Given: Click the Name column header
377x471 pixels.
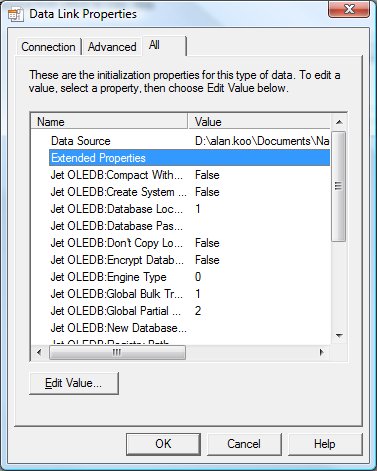Looking at the screenshot, I should coord(109,122).
